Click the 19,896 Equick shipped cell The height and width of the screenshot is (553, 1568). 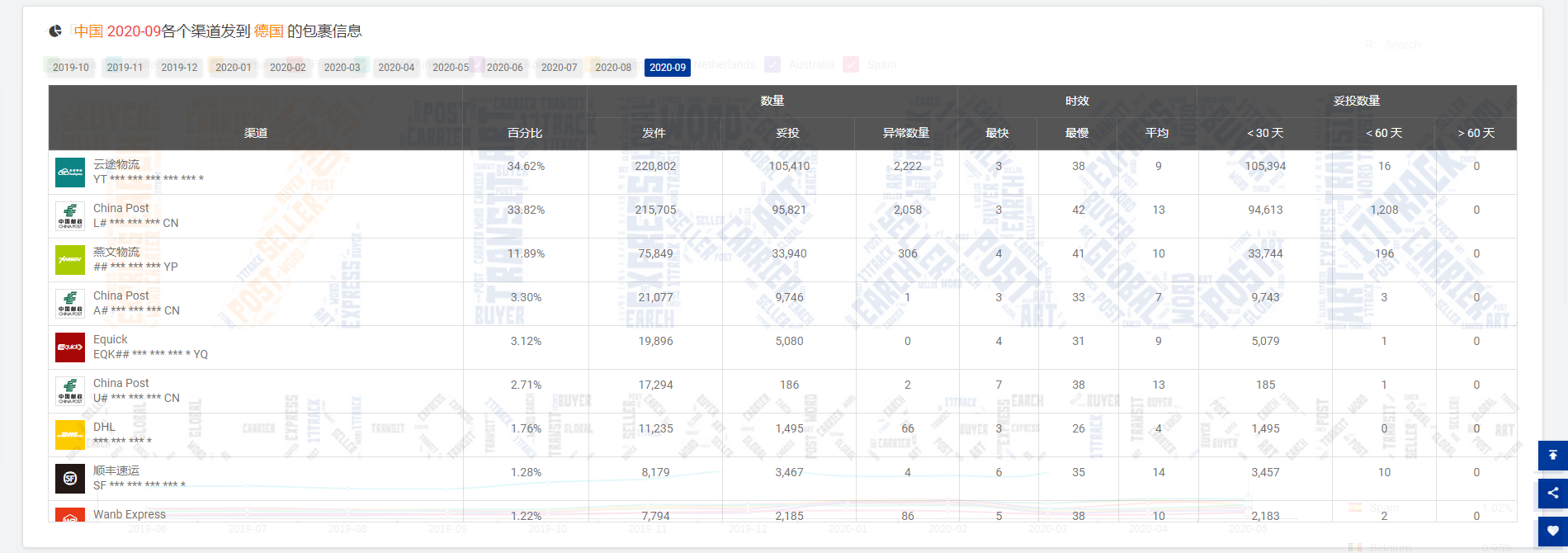(x=655, y=341)
